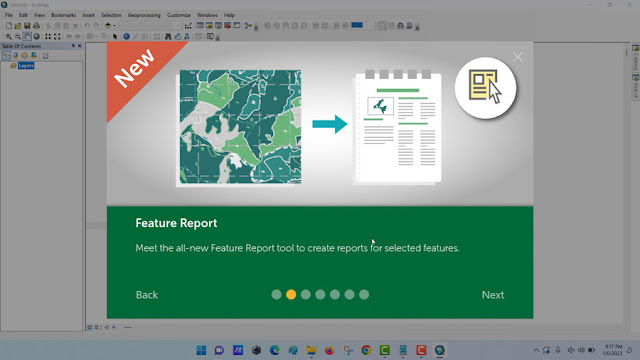Open the Geoprocessing menu

pos(144,15)
